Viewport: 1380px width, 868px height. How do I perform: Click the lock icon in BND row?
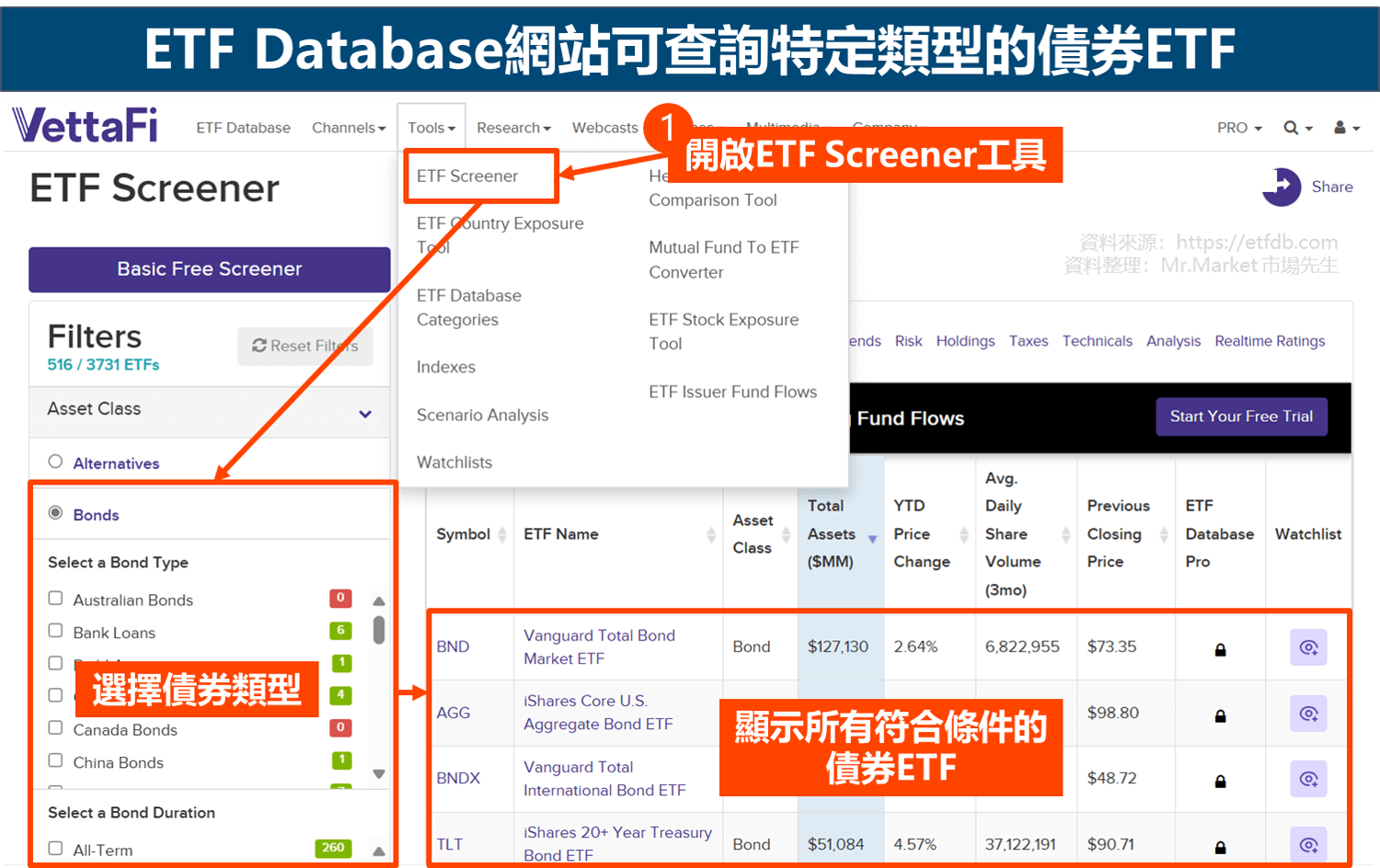1220,650
